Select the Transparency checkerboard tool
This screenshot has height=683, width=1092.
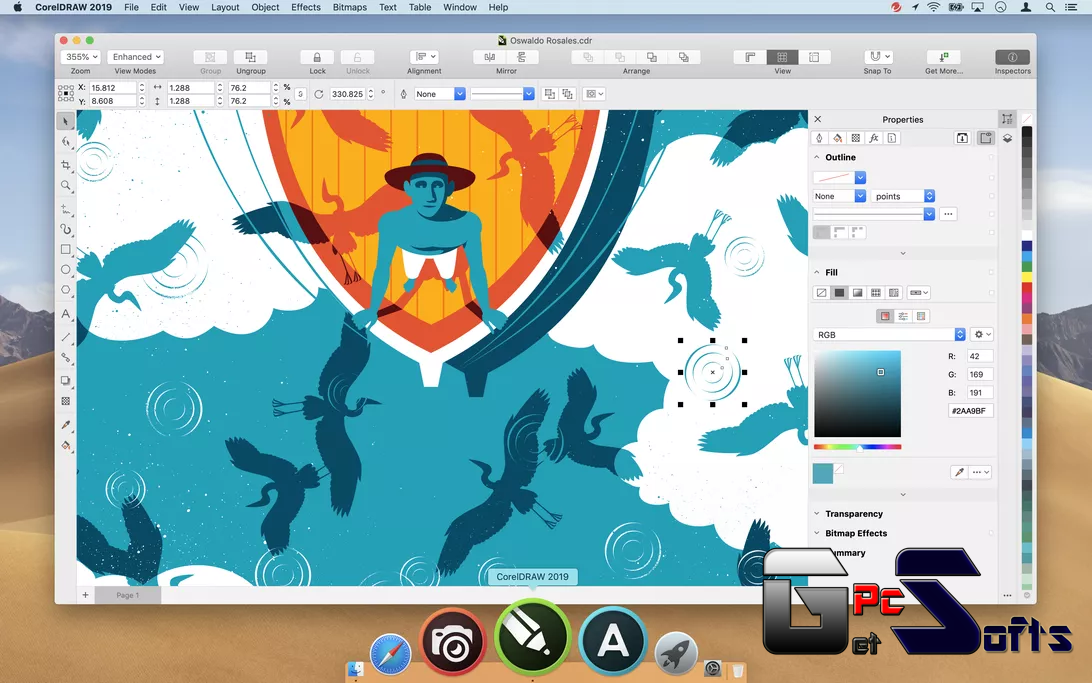click(x=65, y=401)
